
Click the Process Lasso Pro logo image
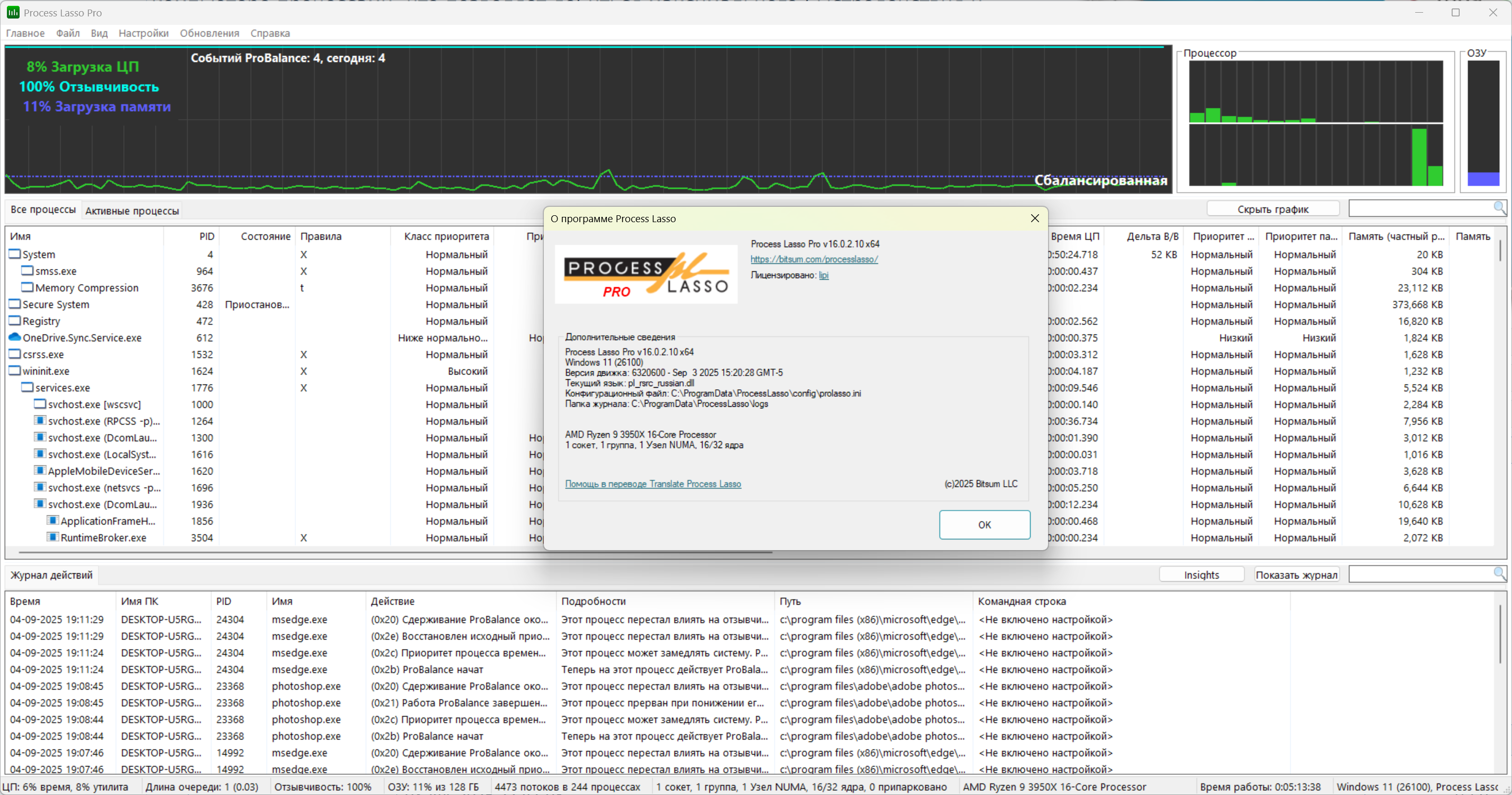coord(645,275)
